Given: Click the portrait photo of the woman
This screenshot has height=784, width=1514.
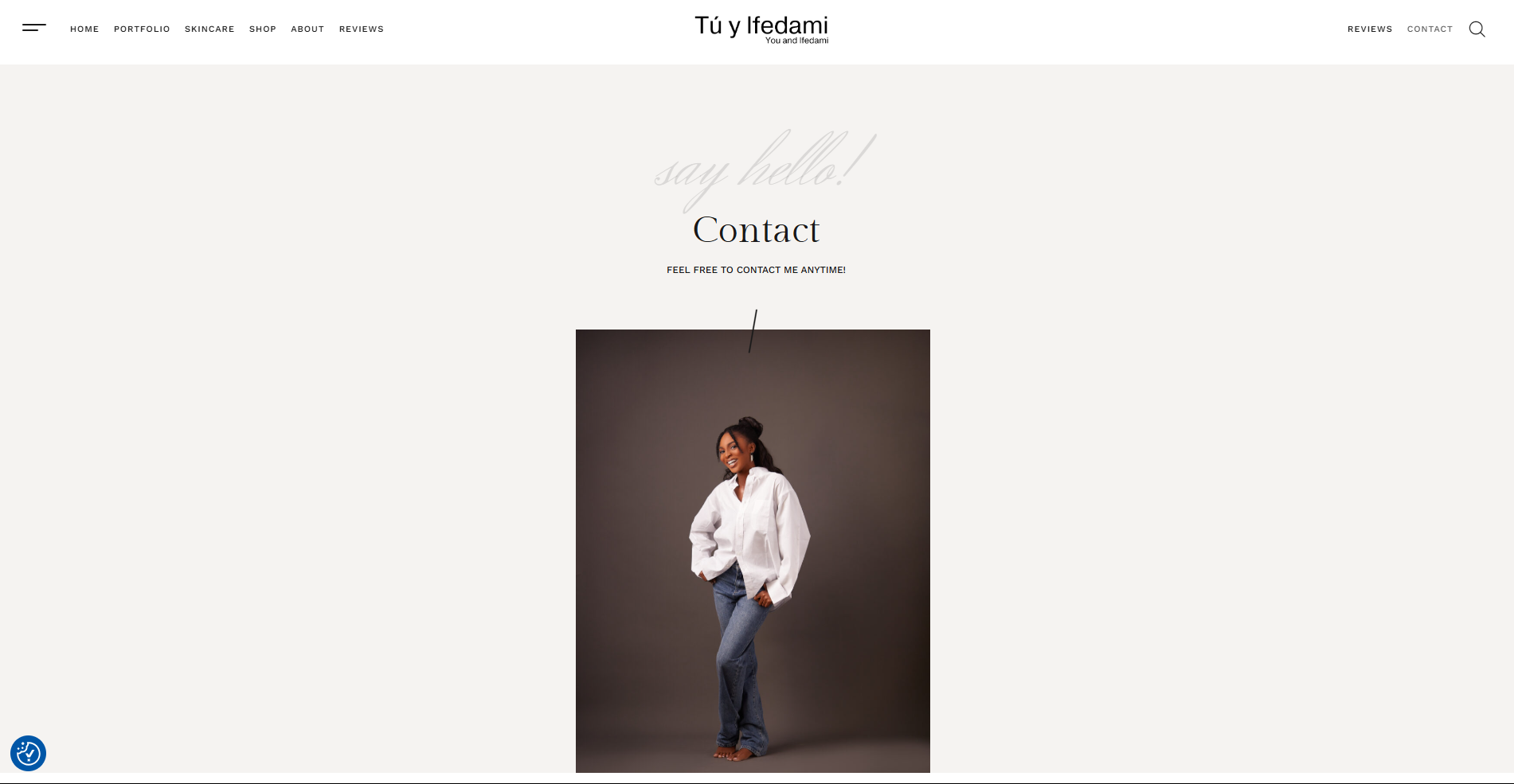Looking at the screenshot, I should click(753, 551).
